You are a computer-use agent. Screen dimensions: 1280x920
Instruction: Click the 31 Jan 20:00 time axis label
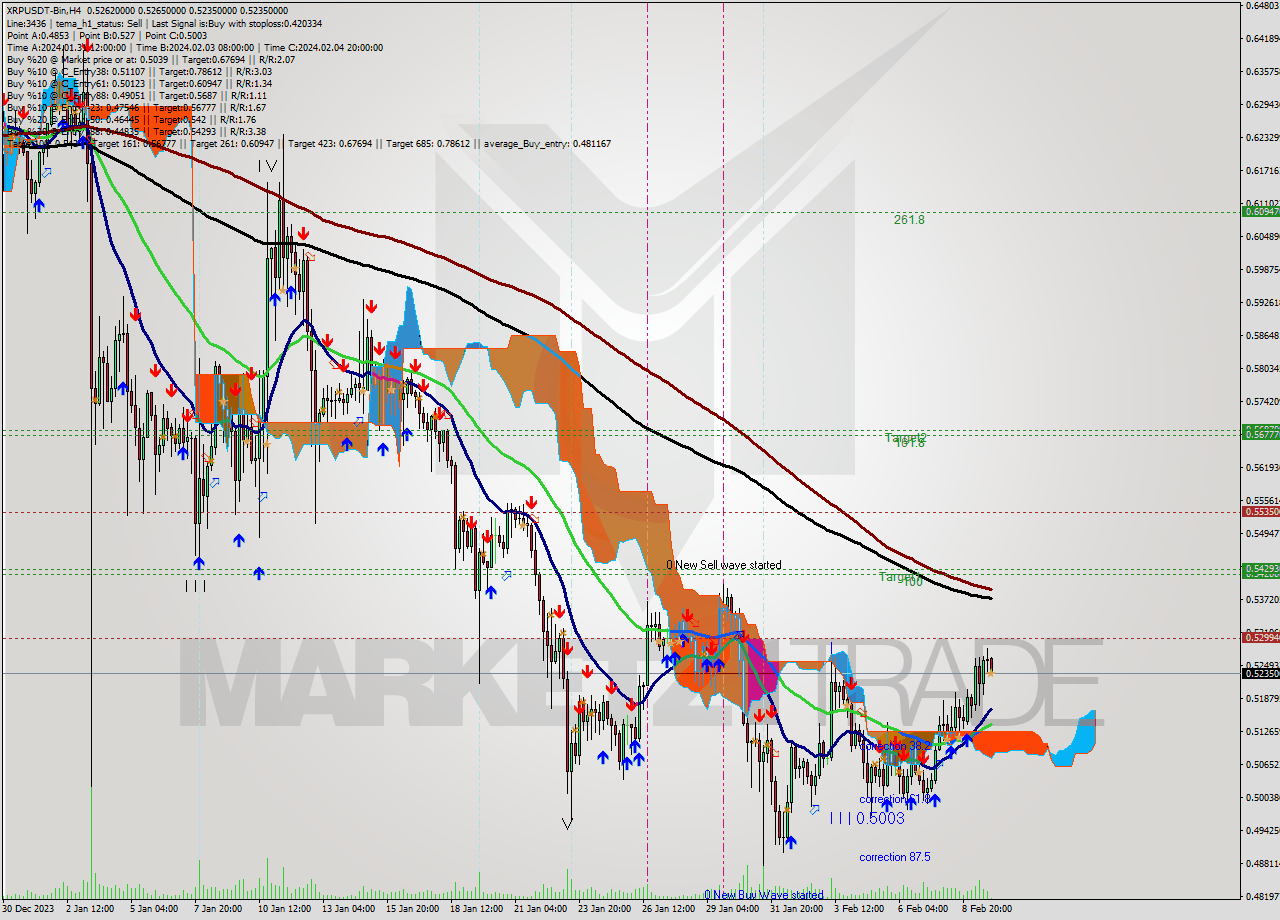click(797, 909)
